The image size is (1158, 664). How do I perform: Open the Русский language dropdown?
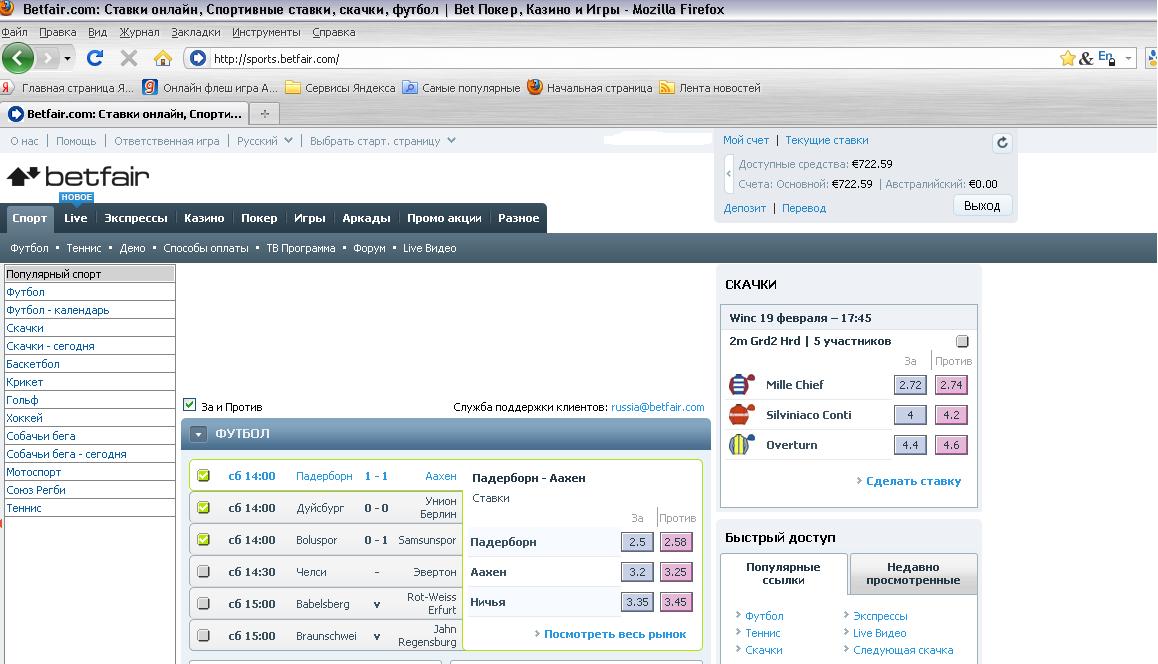click(264, 140)
